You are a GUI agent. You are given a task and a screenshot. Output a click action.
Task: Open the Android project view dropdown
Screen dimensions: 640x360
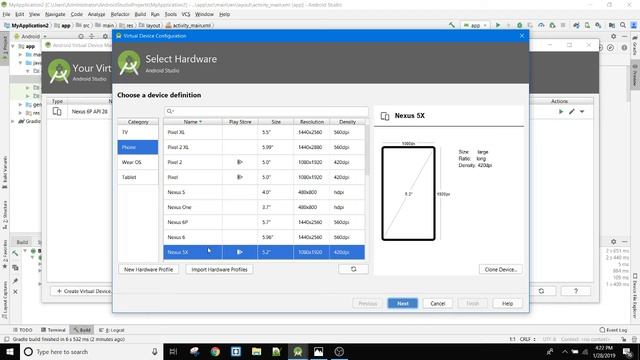[x=31, y=36]
